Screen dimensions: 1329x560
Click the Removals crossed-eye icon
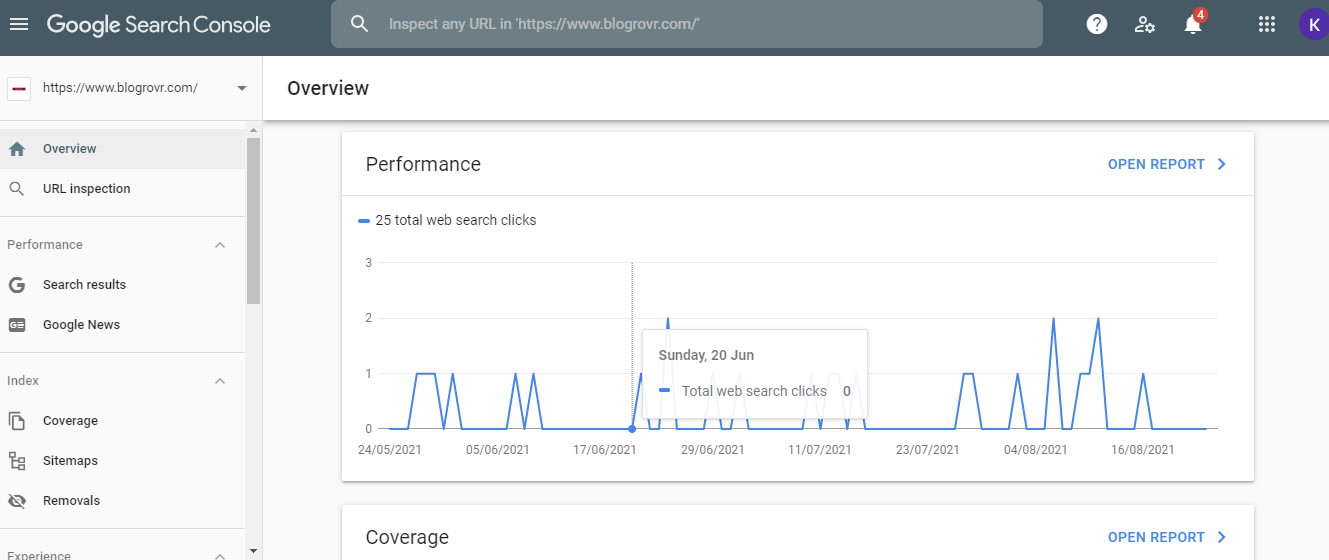point(17,501)
